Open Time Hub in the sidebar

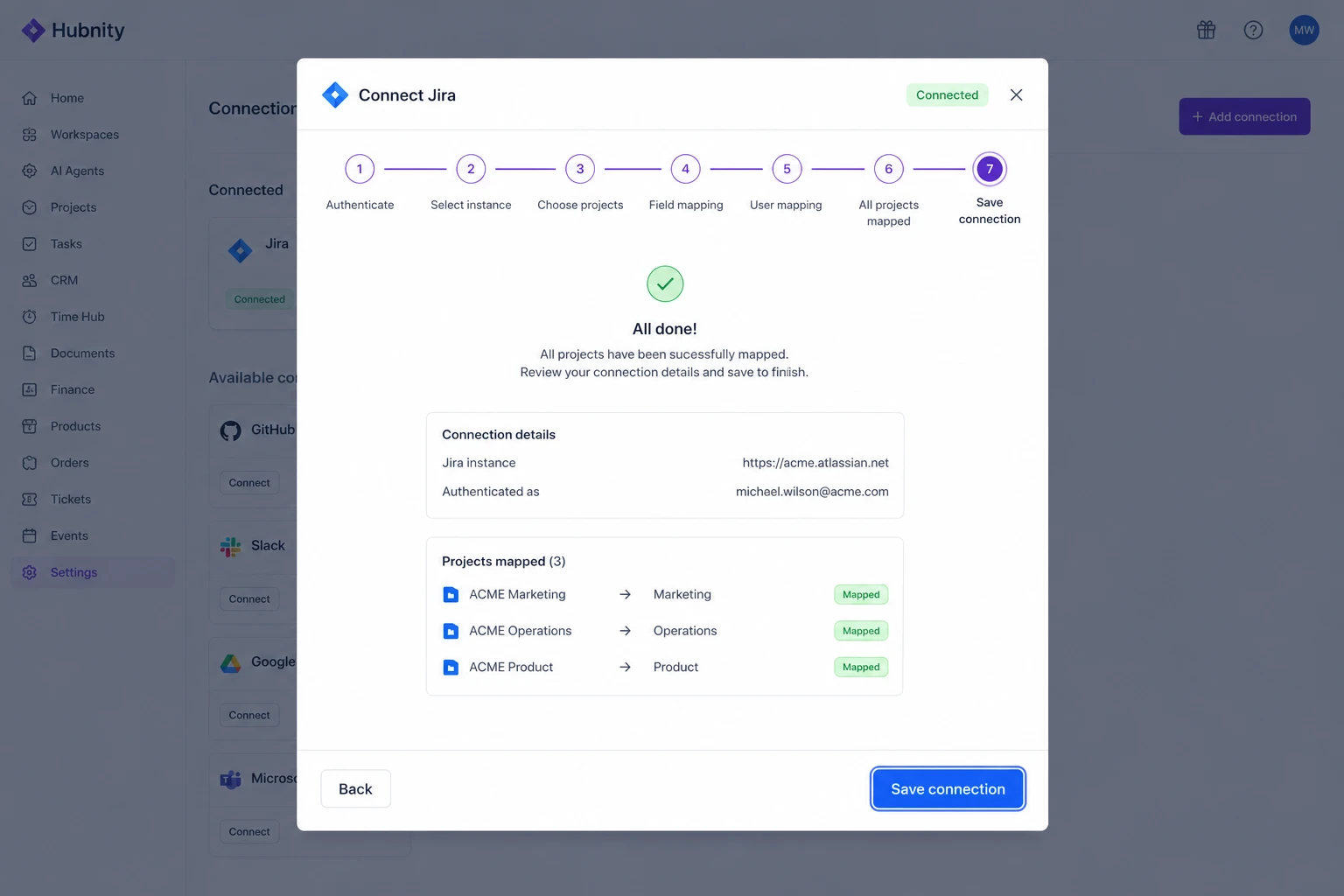click(93, 317)
